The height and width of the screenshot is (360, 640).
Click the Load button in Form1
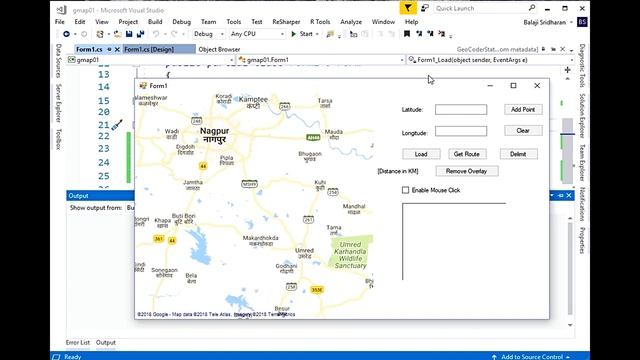tap(421, 154)
